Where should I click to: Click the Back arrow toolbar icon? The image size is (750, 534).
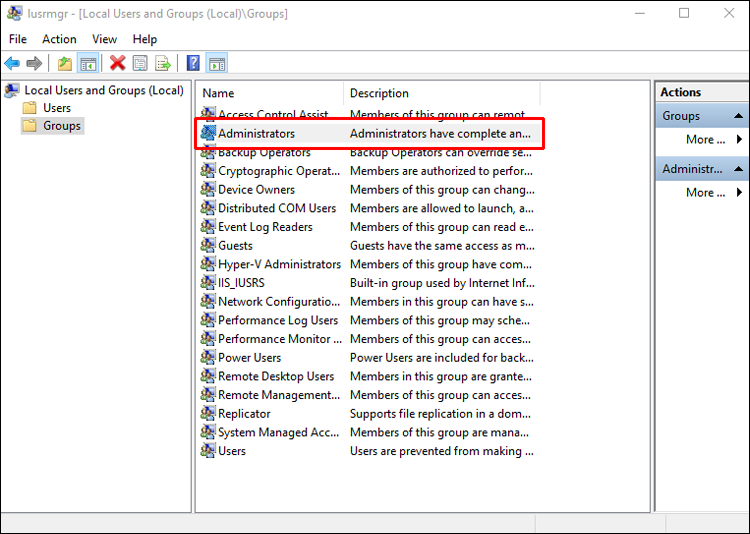pyautogui.click(x=12, y=63)
